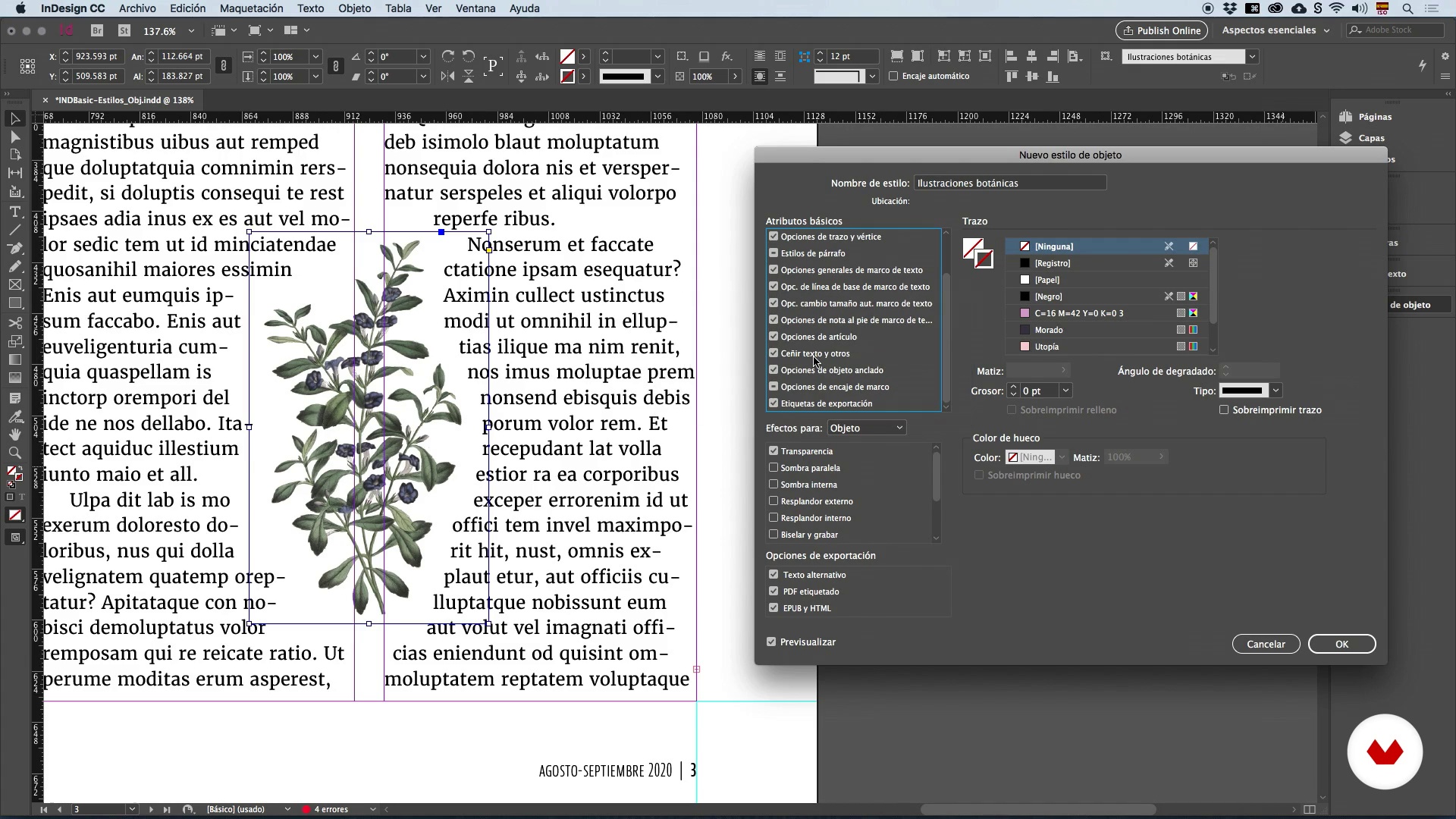This screenshot has width=1456, height=819.
Task: Open the [Básico] (usado) preflight profile dropdown
Action: click(x=287, y=810)
